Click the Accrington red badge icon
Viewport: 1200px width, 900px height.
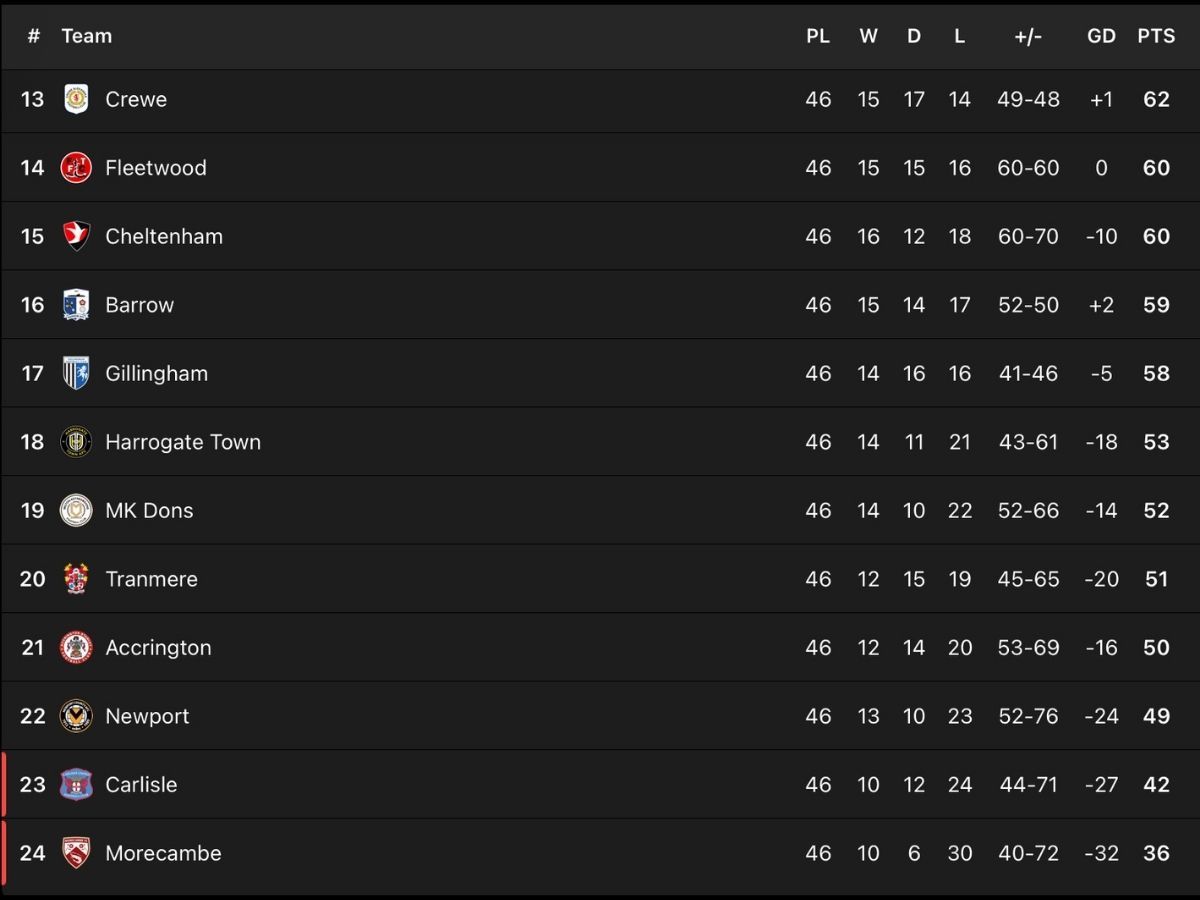(76, 648)
